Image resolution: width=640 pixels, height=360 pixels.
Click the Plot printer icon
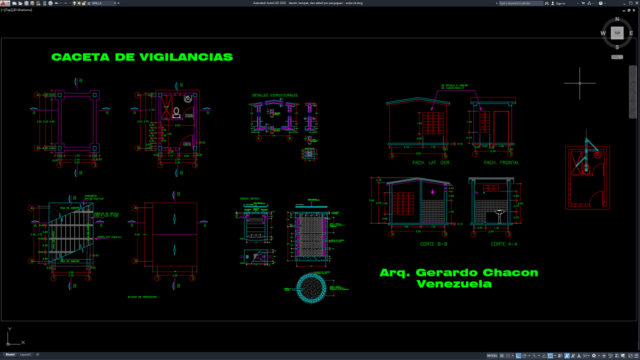pyautogui.click(x=50, y=3)
